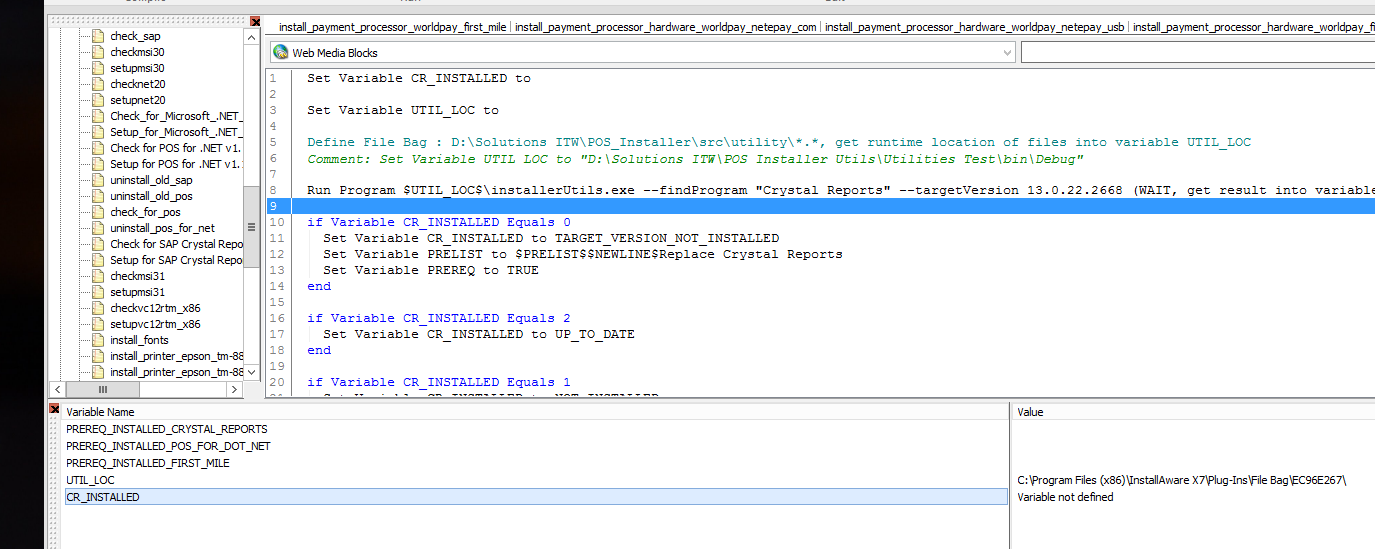Click 'Set Variable PREREQ to TRUE' line

point(431,270)
